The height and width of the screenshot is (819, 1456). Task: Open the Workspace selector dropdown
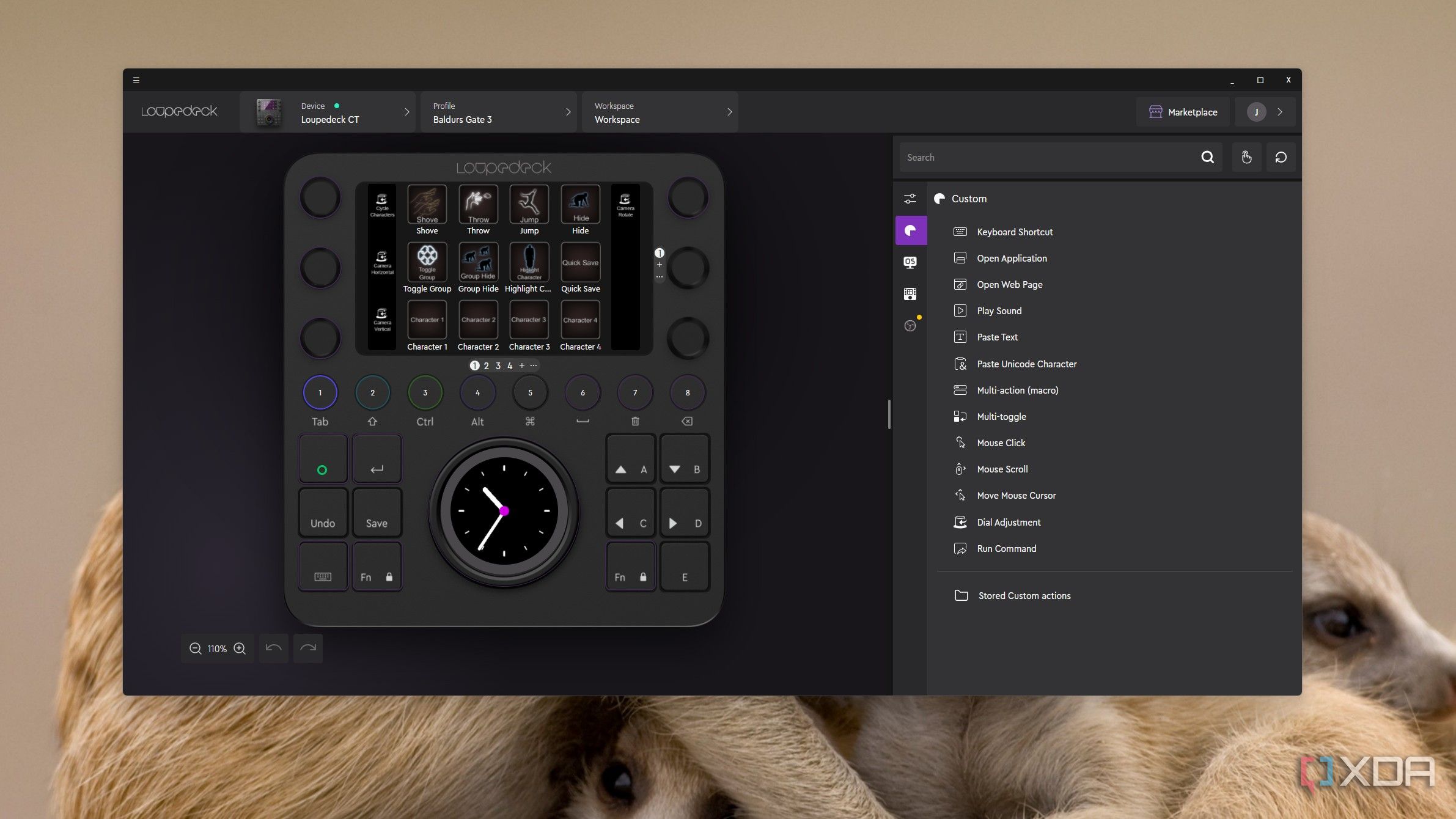pyautogui.click(x=660, y=112)
